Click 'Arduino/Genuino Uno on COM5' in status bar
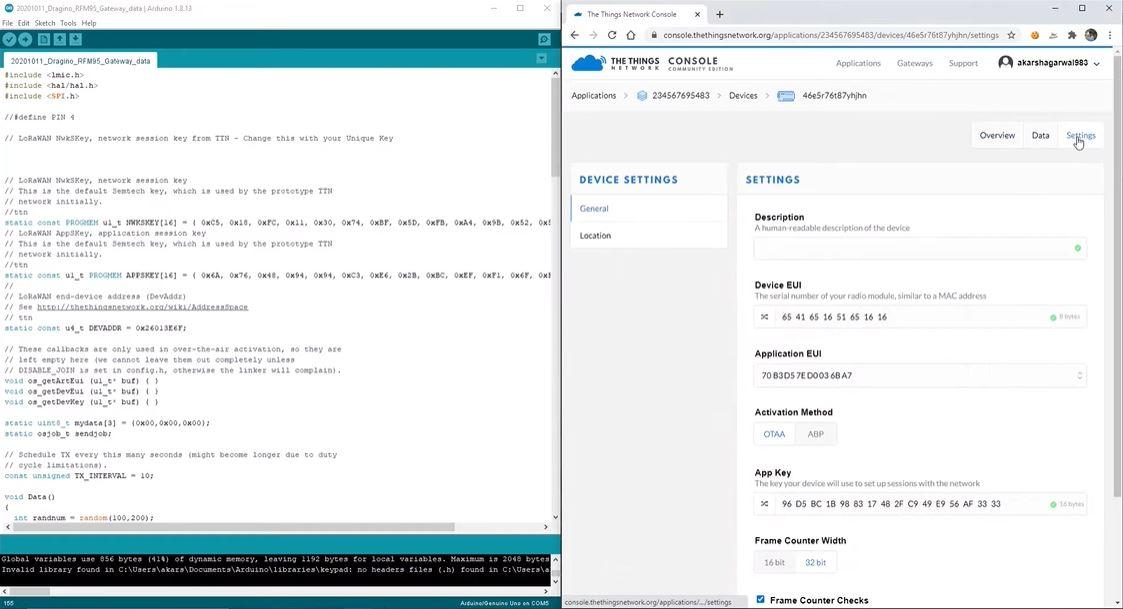 coord(504,603)
